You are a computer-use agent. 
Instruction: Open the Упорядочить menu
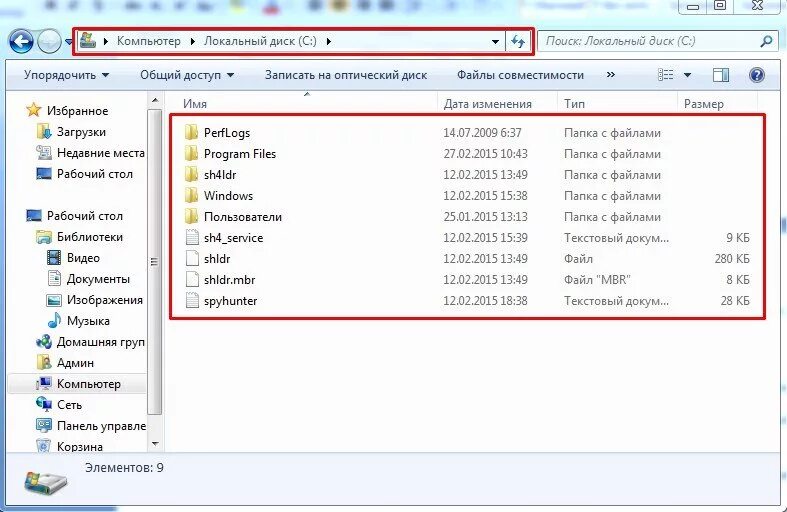66,75
